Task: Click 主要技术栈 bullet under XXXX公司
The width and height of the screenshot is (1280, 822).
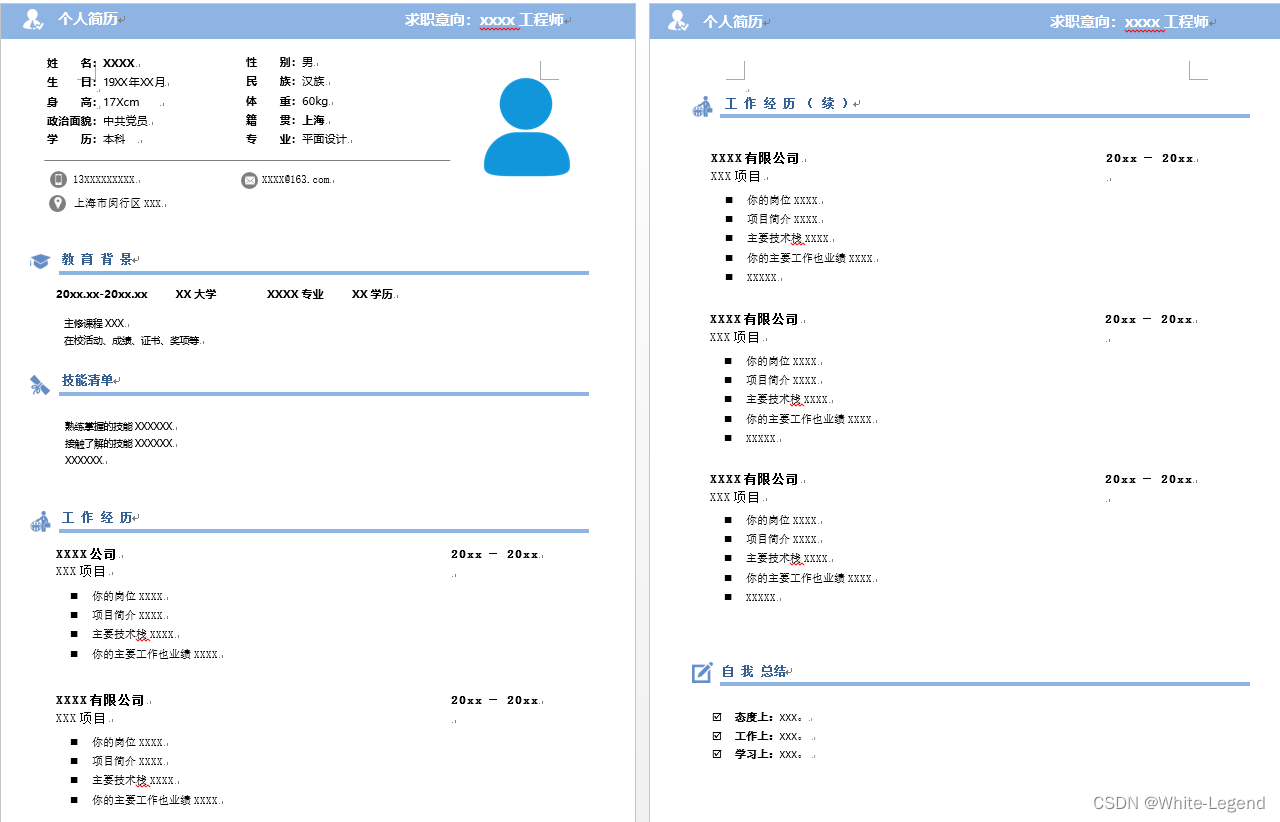Action: click(134, 634)
